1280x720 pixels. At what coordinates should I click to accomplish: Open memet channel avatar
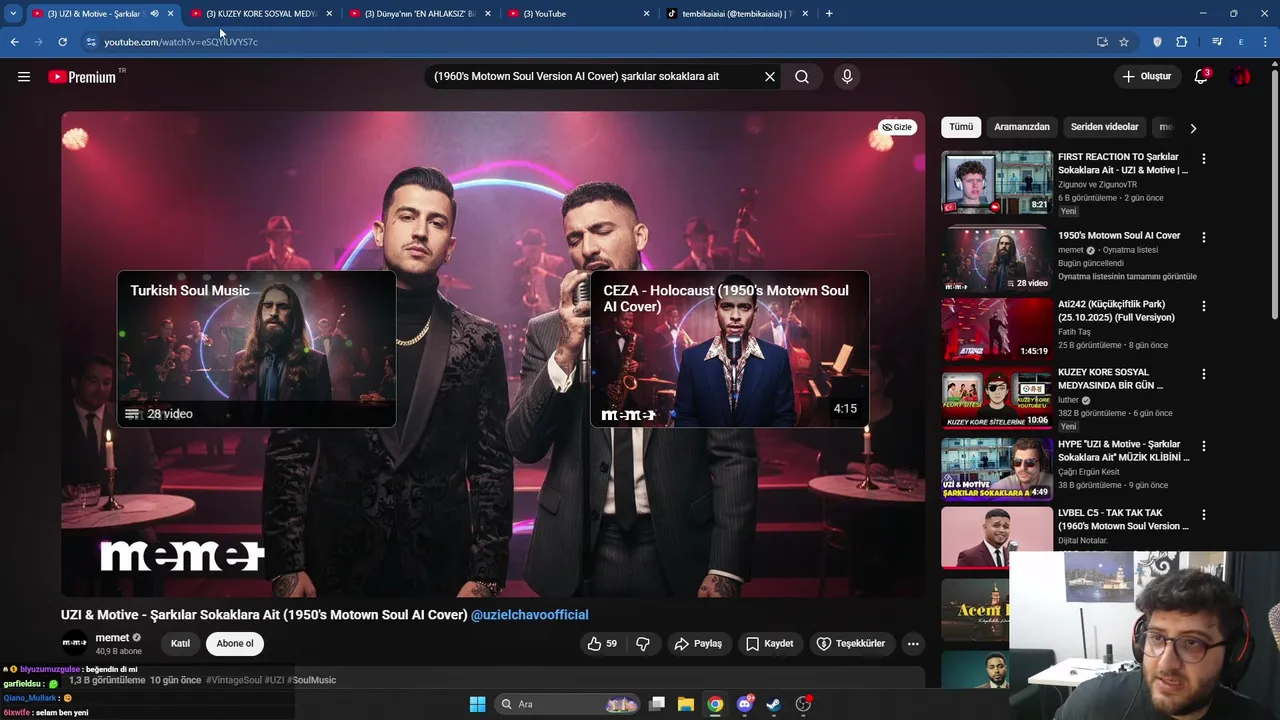[74, 643]
